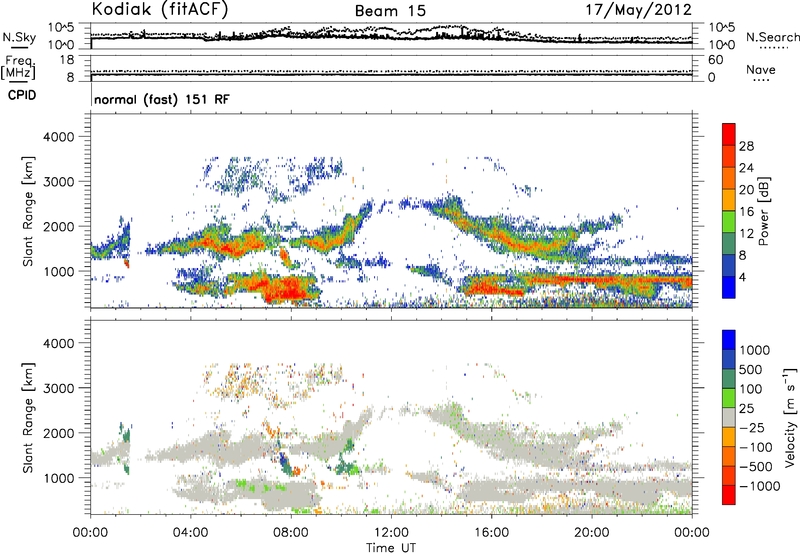The height and width of the screenshot is (554, 800).
Task: Click the green velocity patch near 10:30
Action: [x=348, y=467]
